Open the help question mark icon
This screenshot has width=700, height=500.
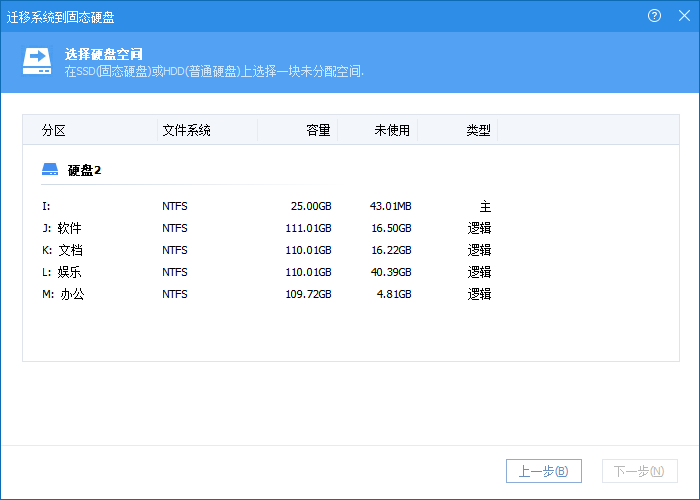click(x=654, y=16)
